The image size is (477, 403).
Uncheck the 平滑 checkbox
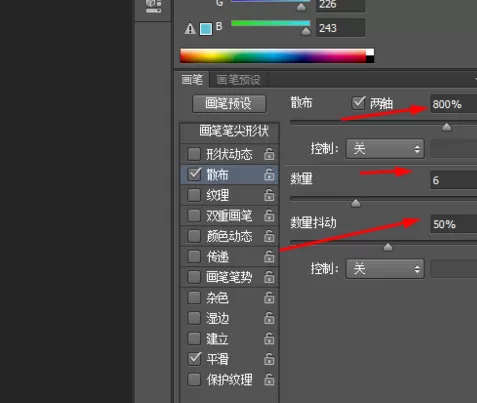coord(194,359)
